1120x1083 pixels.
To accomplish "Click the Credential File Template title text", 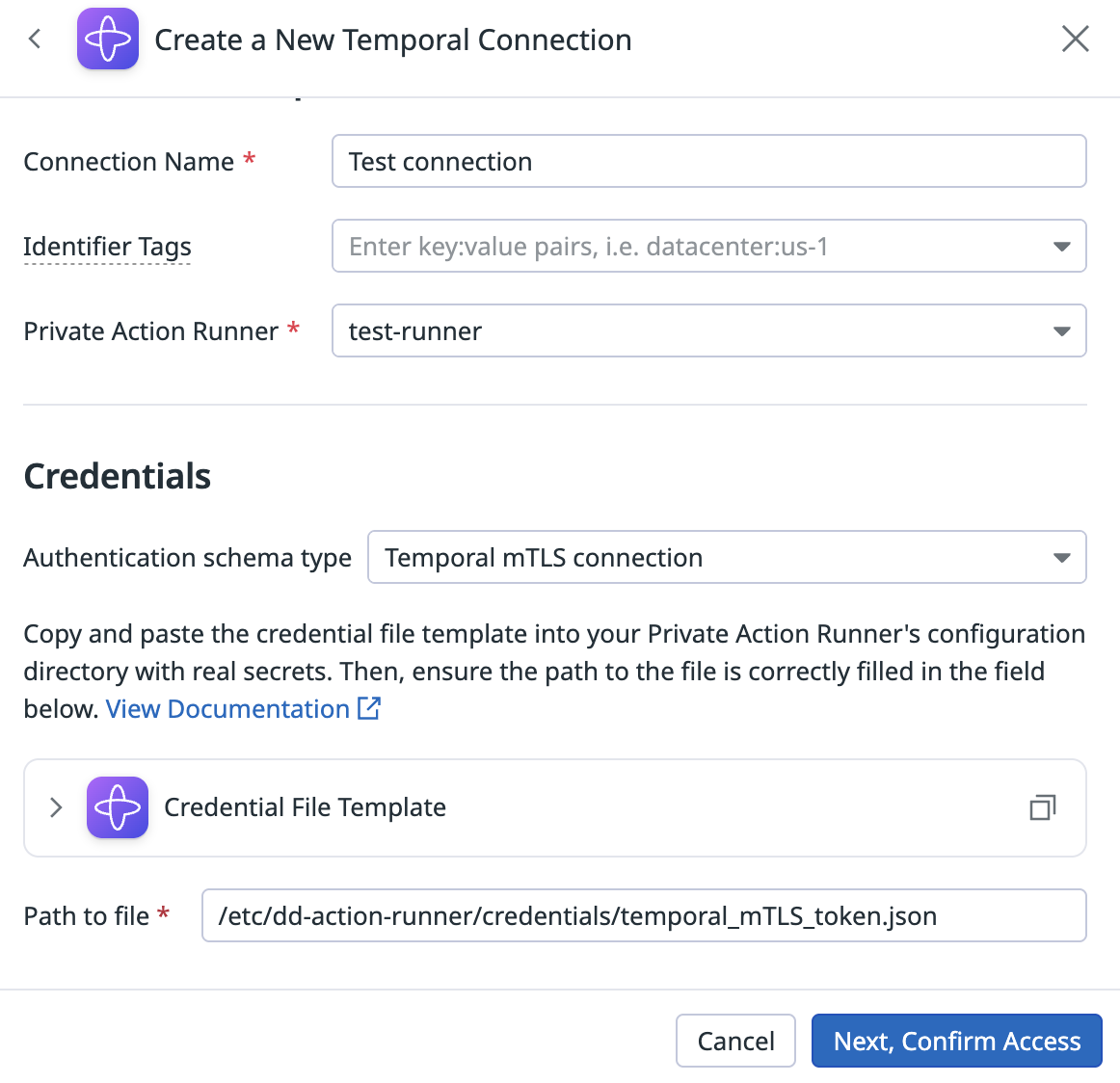I will (305, 807).
